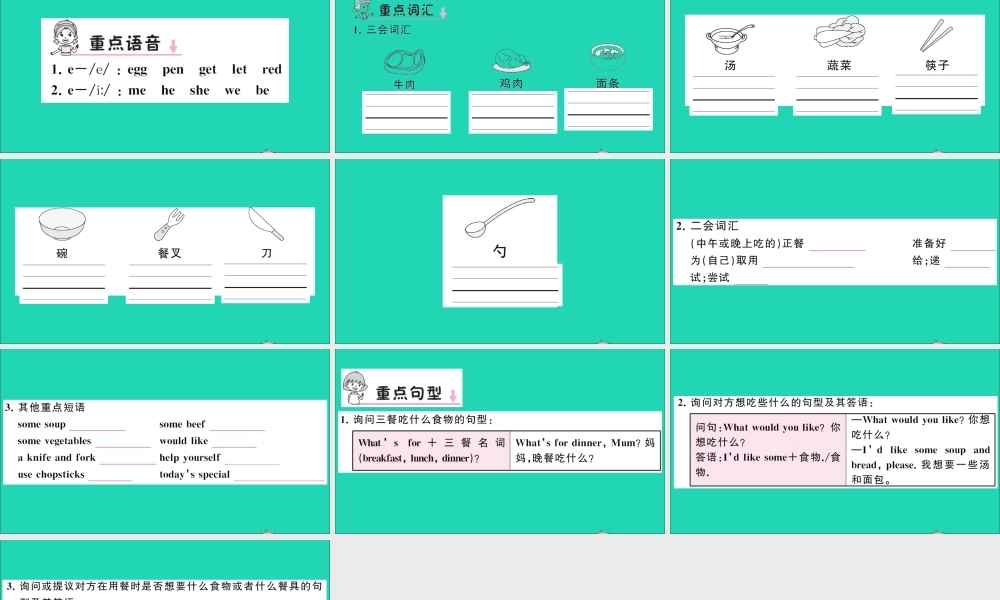1000x600 pixels.
Task: Click the soup 汤 bowl picture
Action: pyautogui.click(x=729, y=40)
